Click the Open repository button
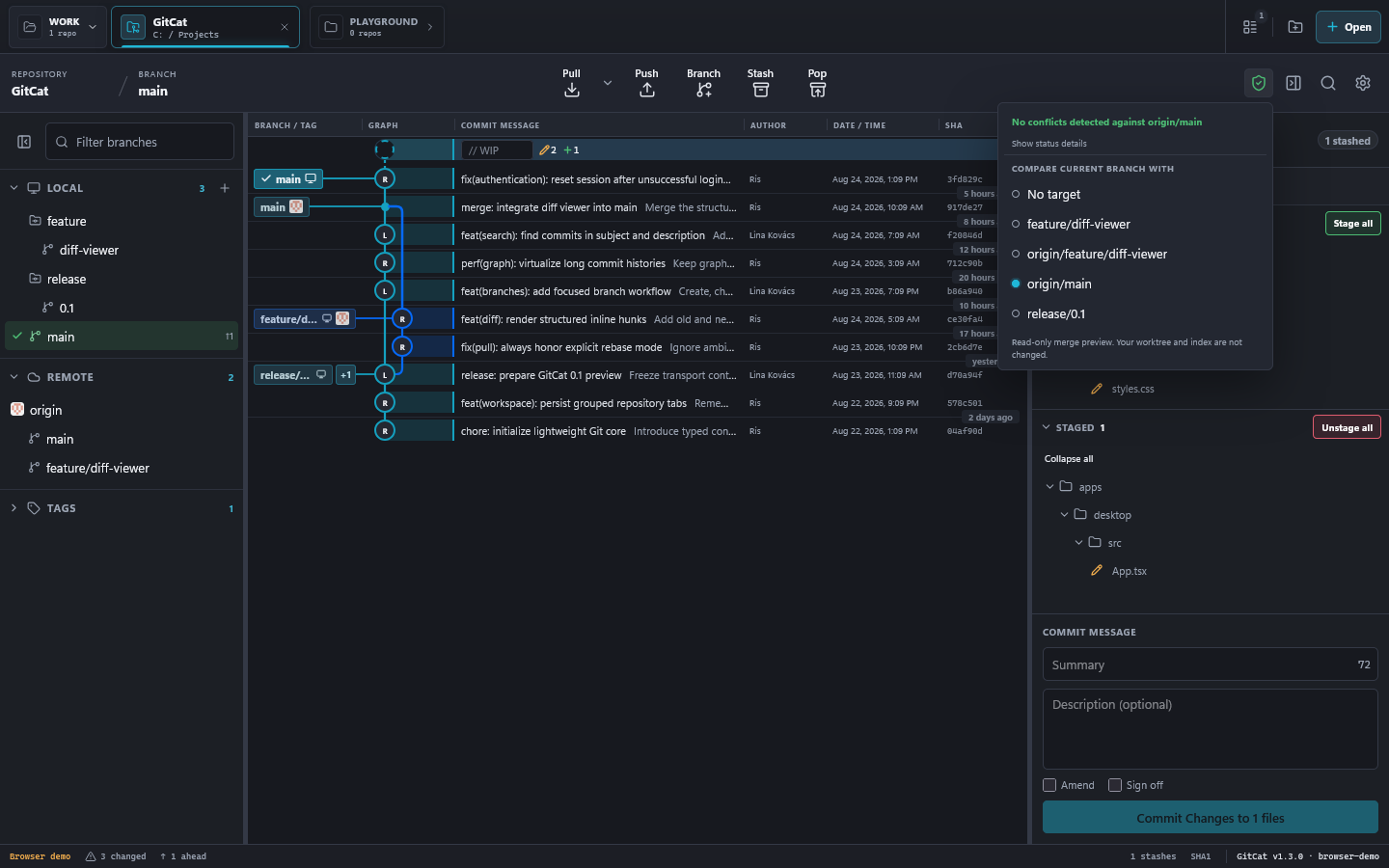The width and height of the screenshot is (1389, 868). (x=1348, y=27)
